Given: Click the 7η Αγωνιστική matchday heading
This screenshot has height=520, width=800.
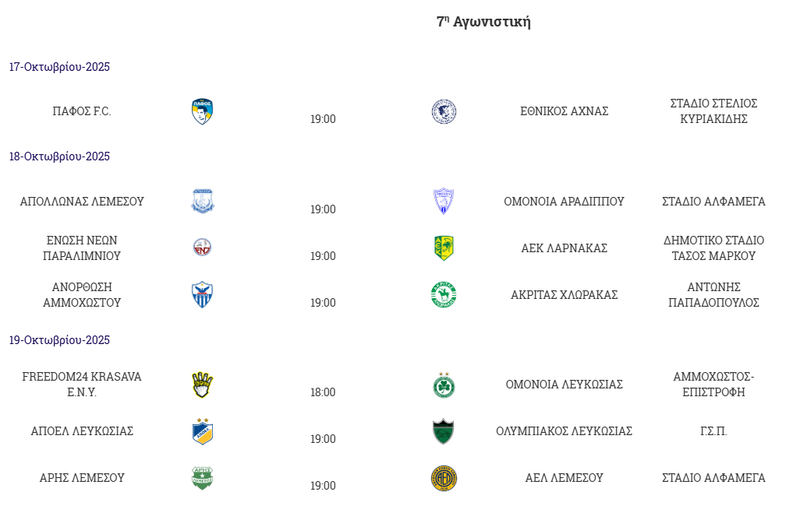Looking at the screenshot, I should click(483, 22).
